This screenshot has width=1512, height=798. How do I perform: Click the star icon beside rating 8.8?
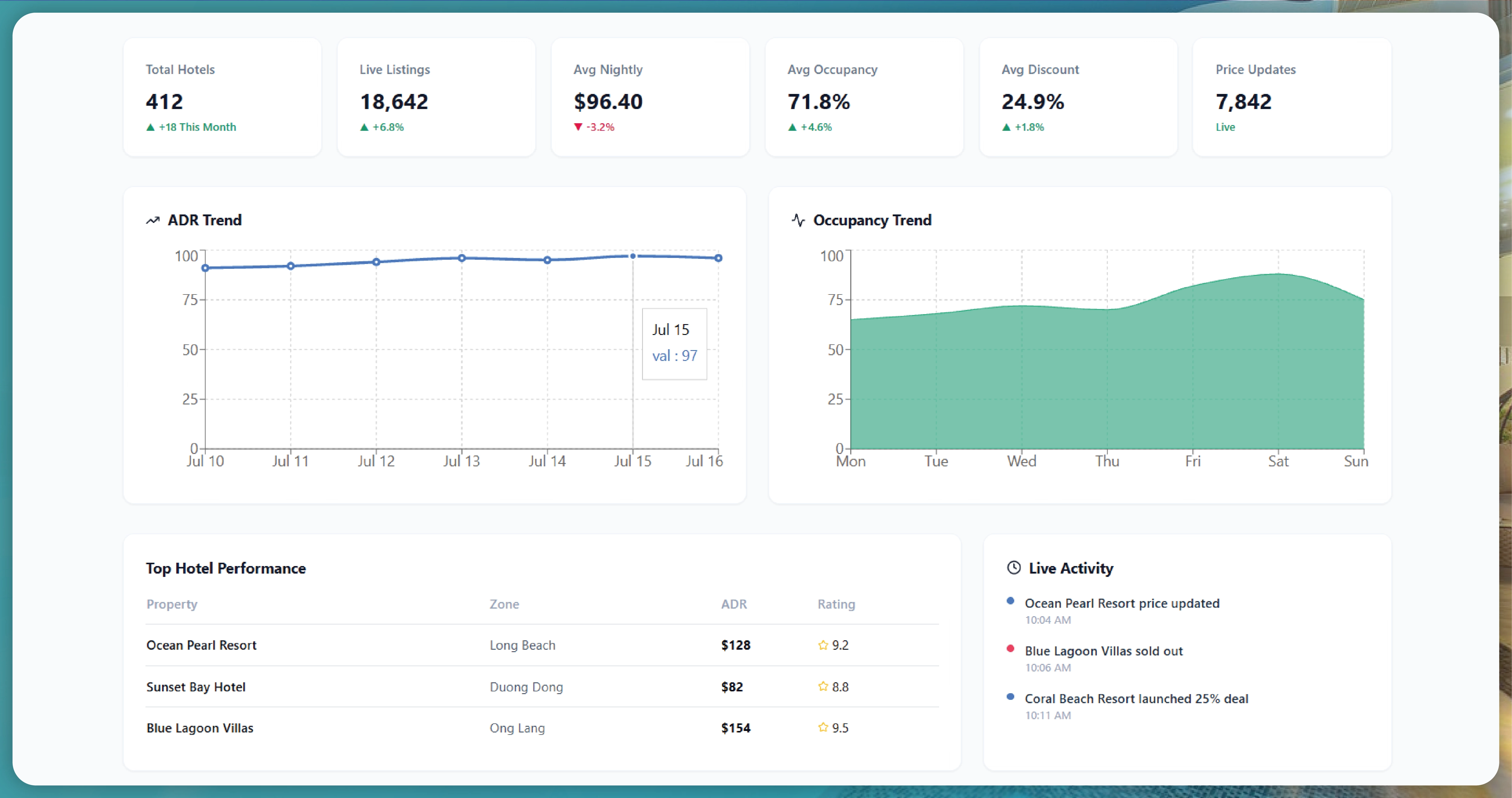823,687
